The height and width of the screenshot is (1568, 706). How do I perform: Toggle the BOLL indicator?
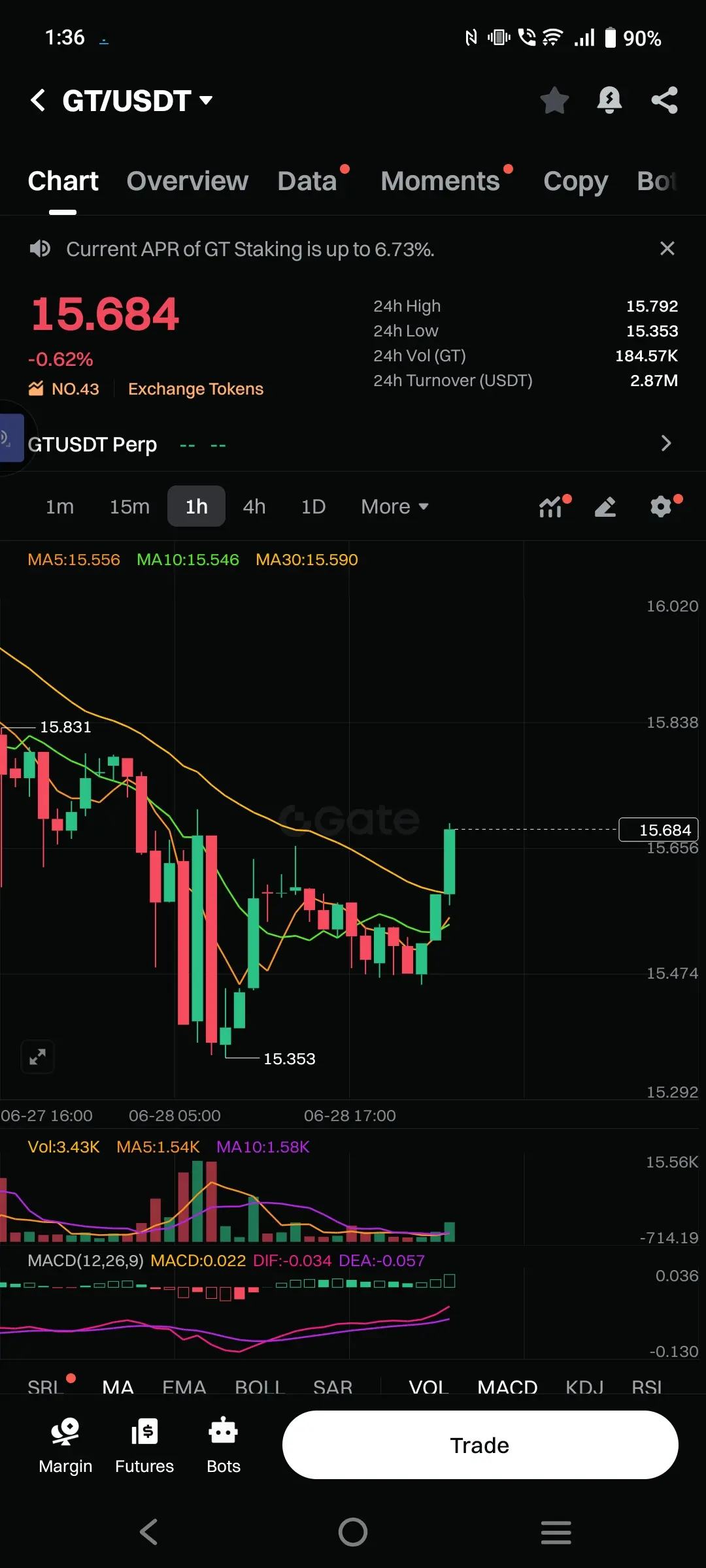260,1386
